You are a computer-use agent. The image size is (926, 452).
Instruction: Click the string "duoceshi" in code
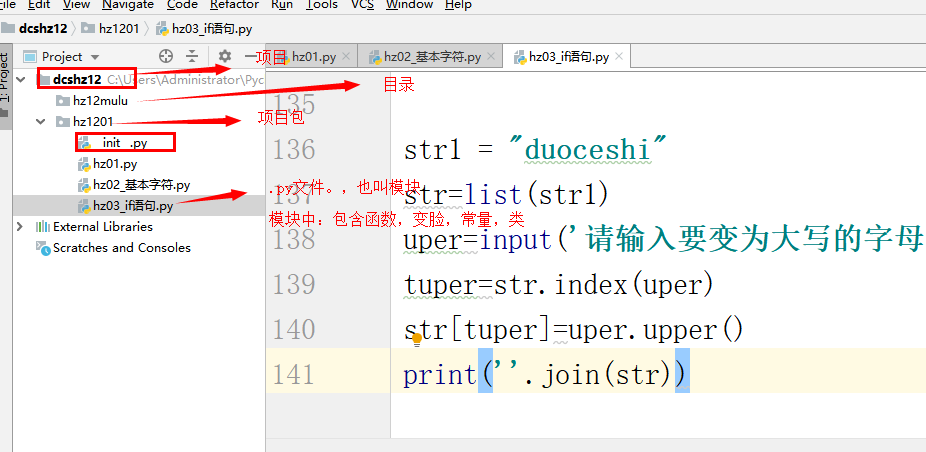click(x=588, y=150)
